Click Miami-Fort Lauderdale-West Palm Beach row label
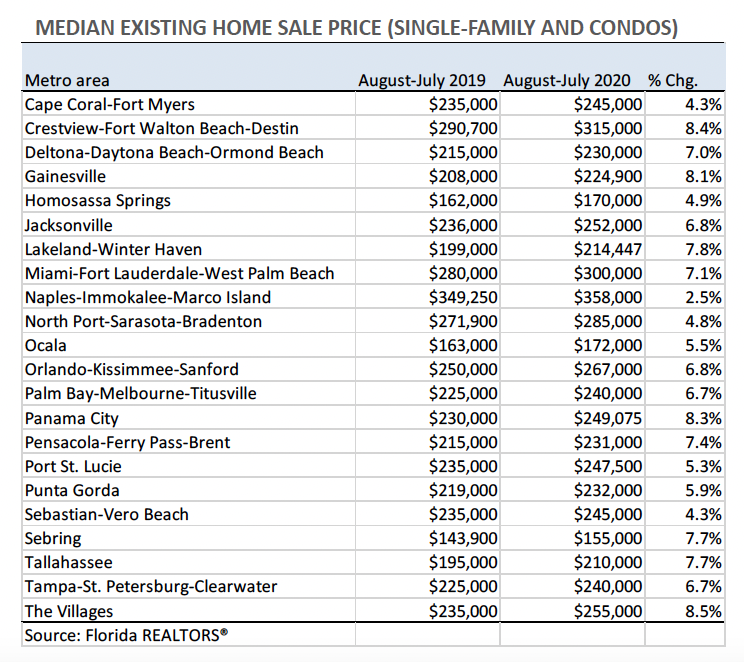This screenshot has width=744, height=662. (180, 273)
